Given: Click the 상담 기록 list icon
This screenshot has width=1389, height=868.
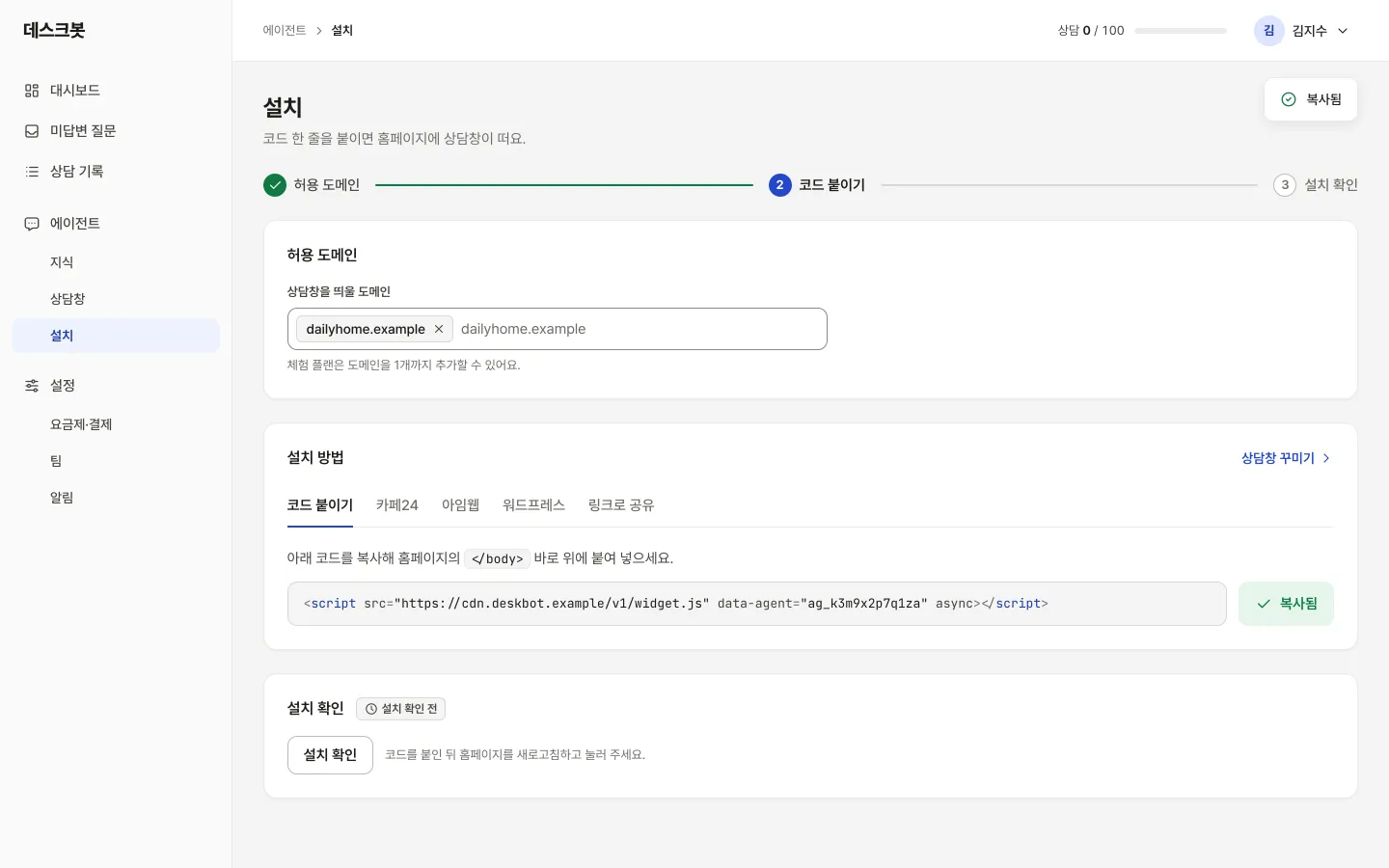Looking at the screenshot, I should 32,172.
